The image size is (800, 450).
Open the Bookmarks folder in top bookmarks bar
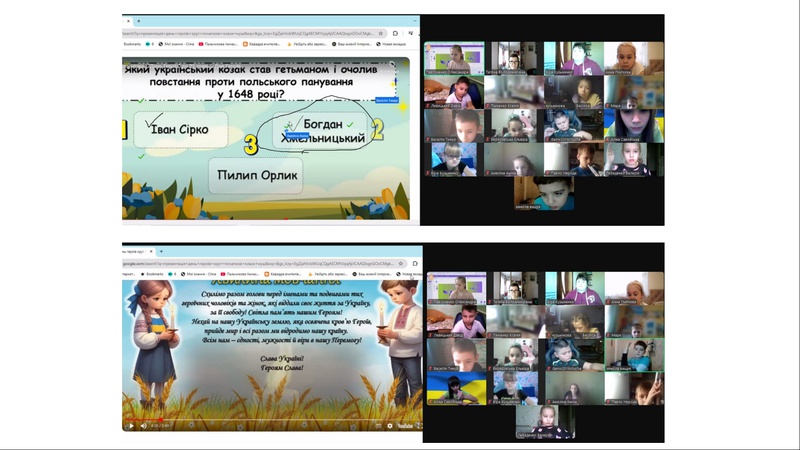(132, 44)
